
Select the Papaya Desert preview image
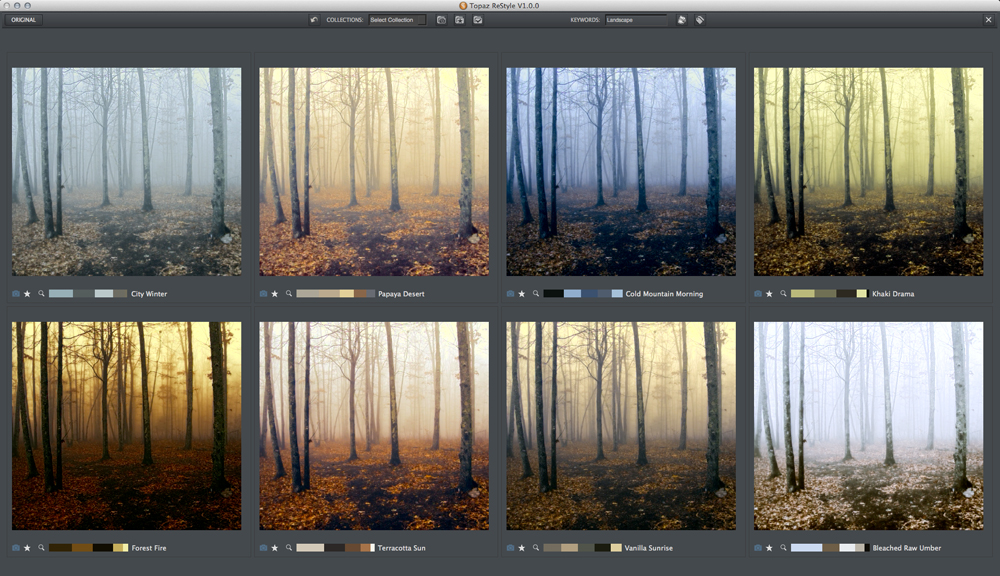(374, 172)
